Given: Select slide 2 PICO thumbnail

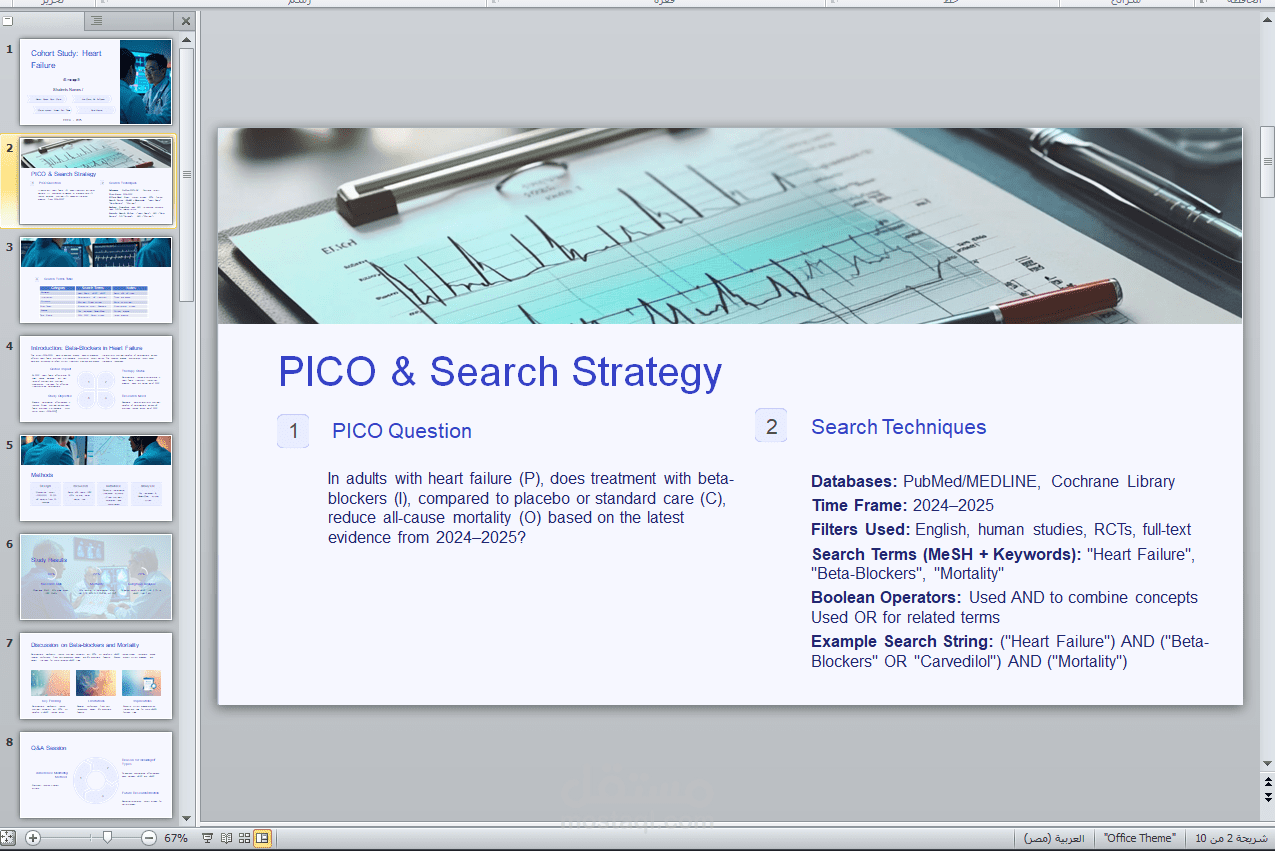Looking at the screenshot, I should coord(96,181).
